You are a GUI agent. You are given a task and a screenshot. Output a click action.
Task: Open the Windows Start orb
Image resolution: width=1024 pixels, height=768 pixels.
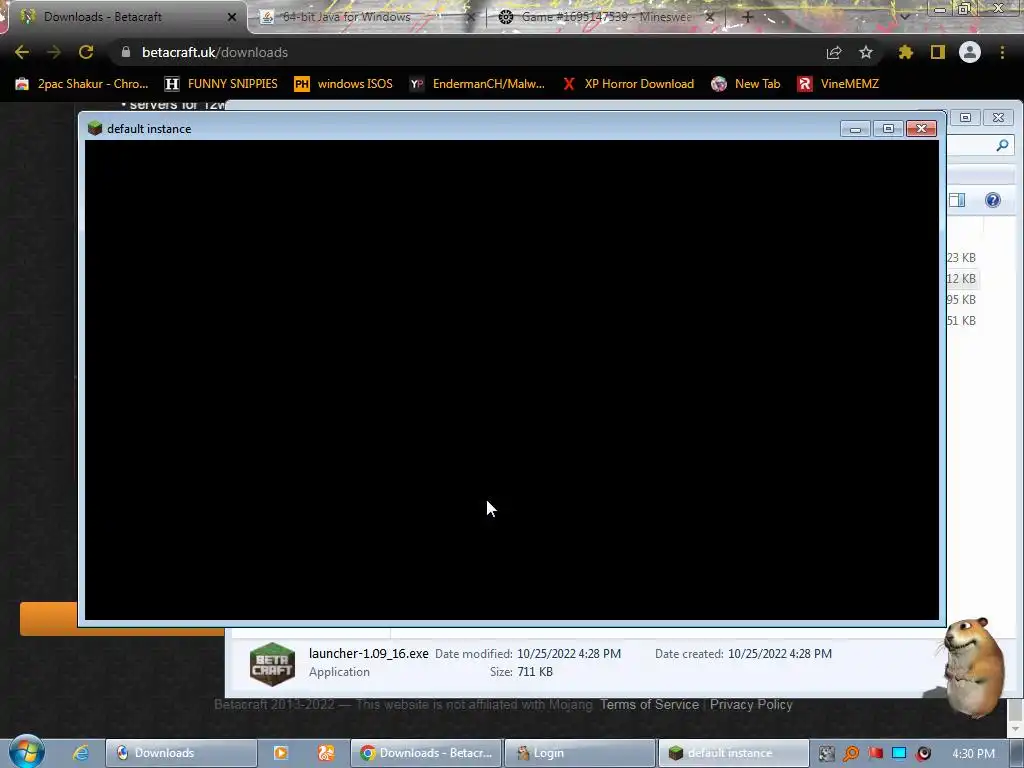(x=26, y=751)
